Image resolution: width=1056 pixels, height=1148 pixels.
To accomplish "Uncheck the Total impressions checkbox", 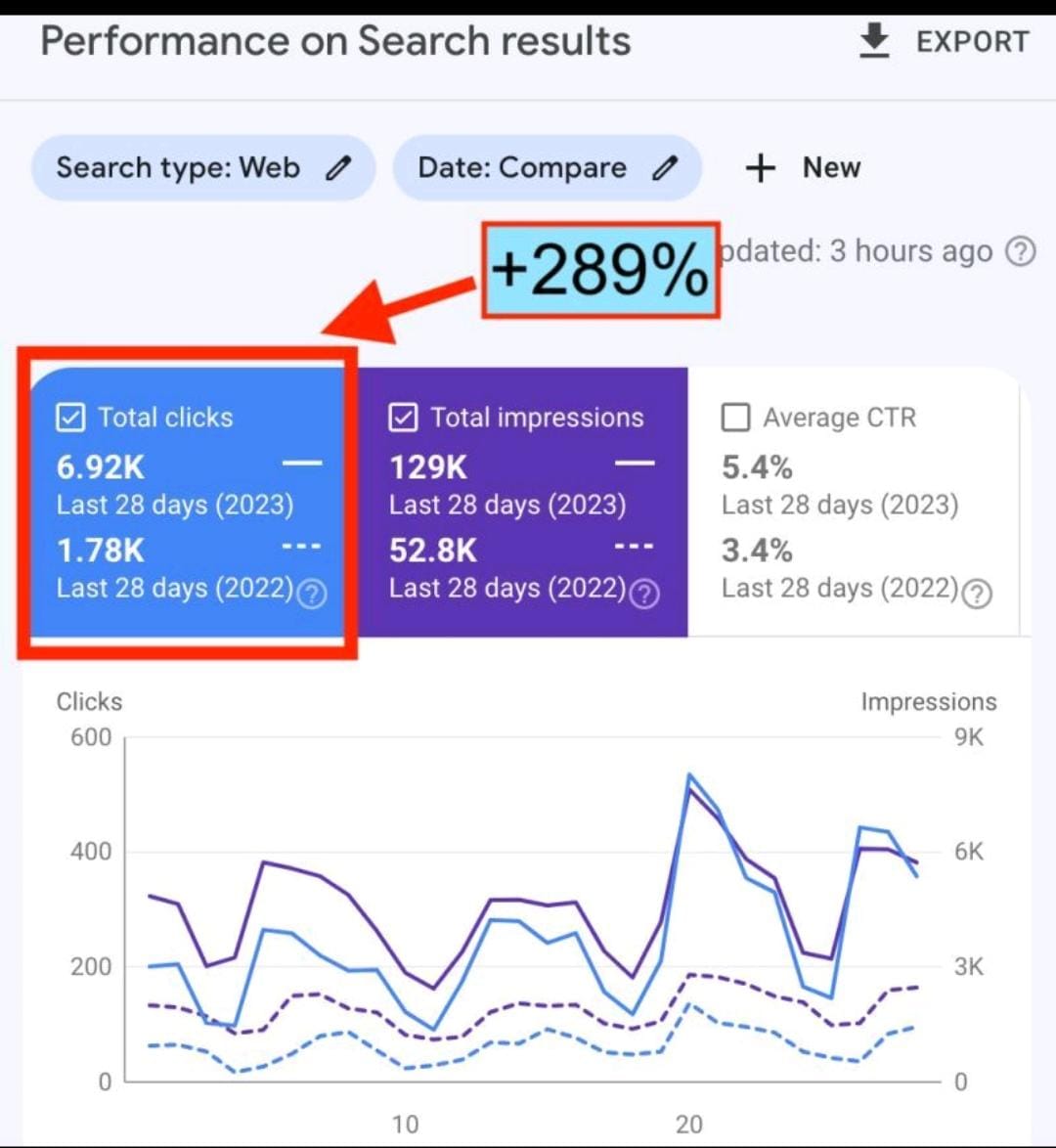I will click(404, 418).
